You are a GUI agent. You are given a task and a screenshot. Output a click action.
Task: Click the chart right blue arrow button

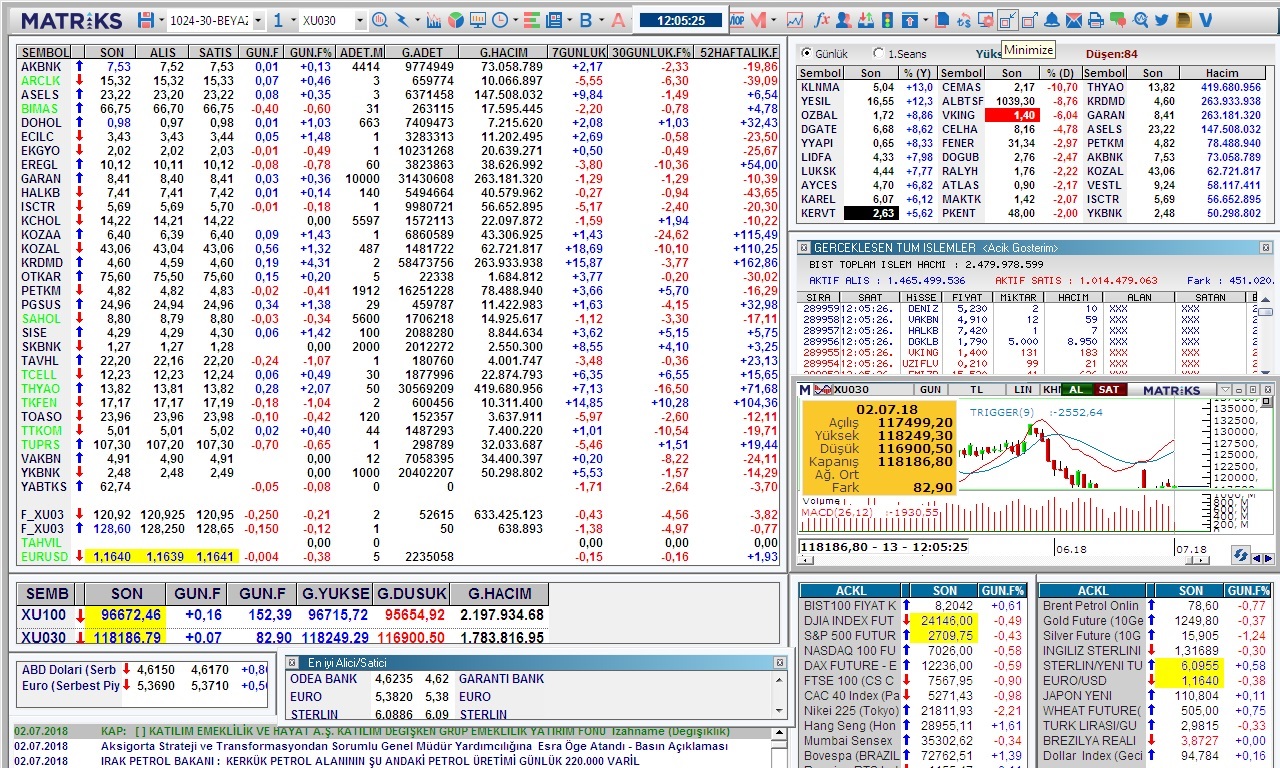tap(1269, 558)
